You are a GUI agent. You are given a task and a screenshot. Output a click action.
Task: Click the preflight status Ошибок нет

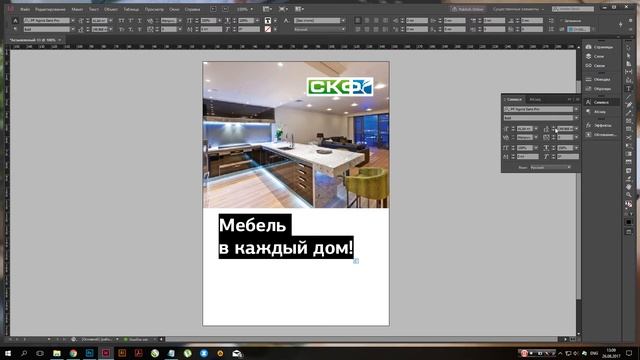coord(138,339)
